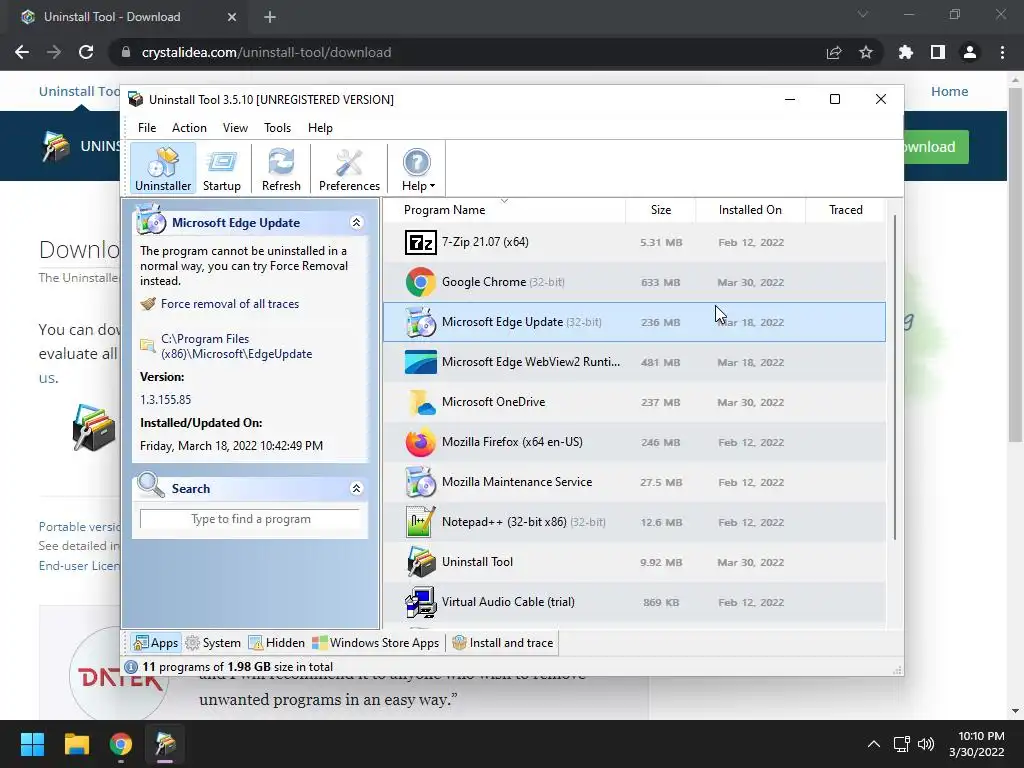Switch to the Windows Store Apps tab
The width and height of the screenshot is (1024, 768).
tap(376, 643)
